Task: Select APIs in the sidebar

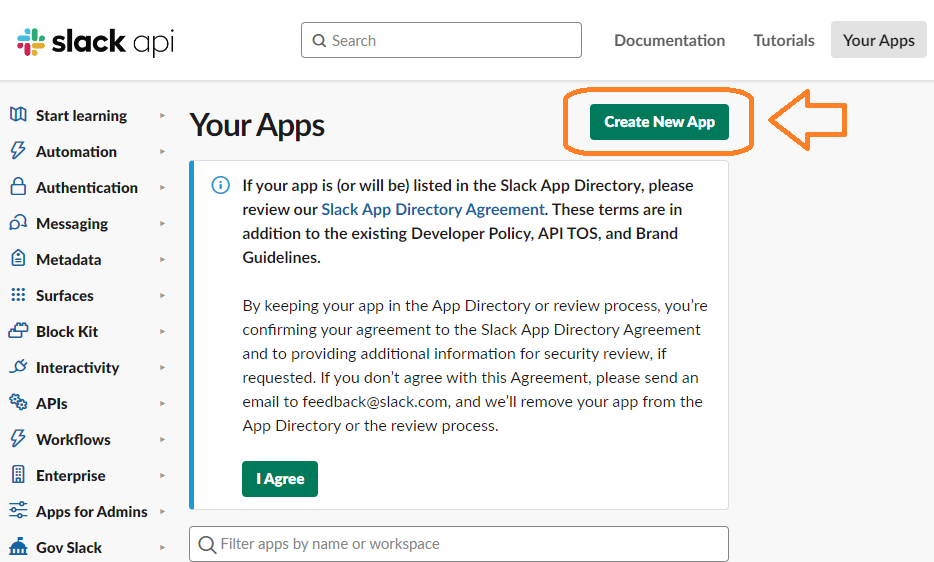Action: [52, 403]
